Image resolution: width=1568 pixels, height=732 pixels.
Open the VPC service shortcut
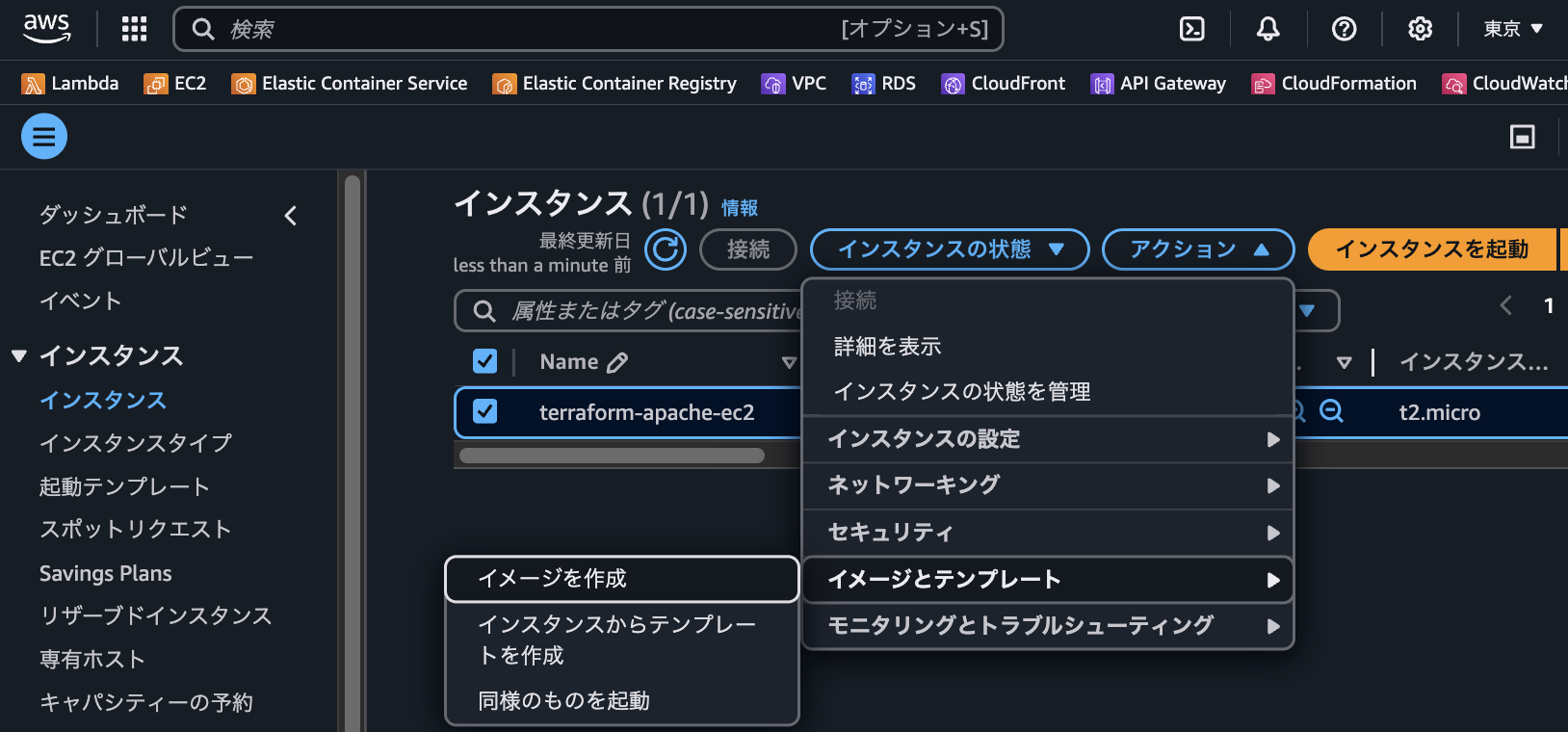tap(794, 84)
